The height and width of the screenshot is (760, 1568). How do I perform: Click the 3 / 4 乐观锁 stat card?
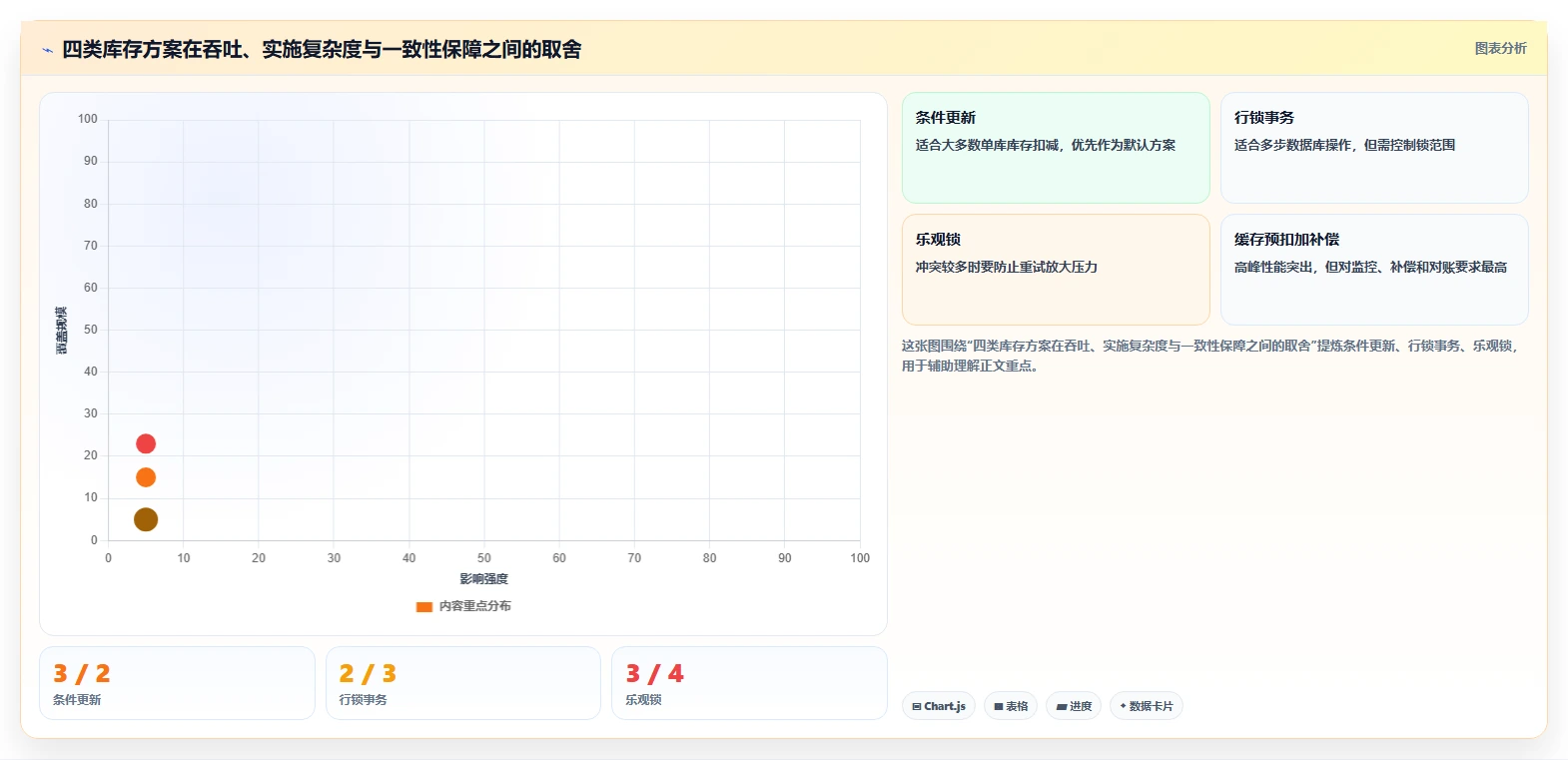coord(749,683)
